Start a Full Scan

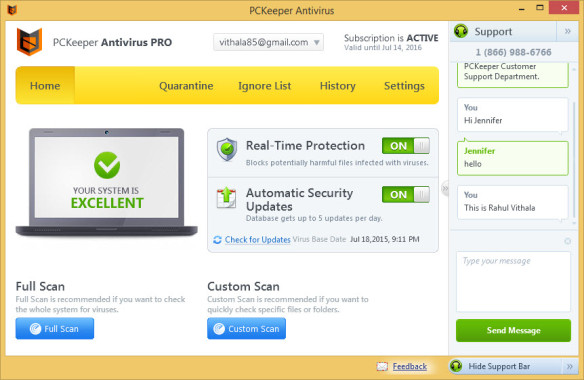pos(55,329)
